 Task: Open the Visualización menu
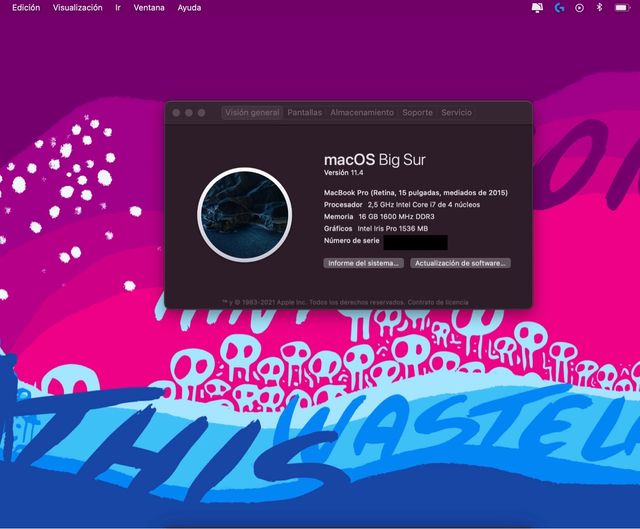[77, 7]
